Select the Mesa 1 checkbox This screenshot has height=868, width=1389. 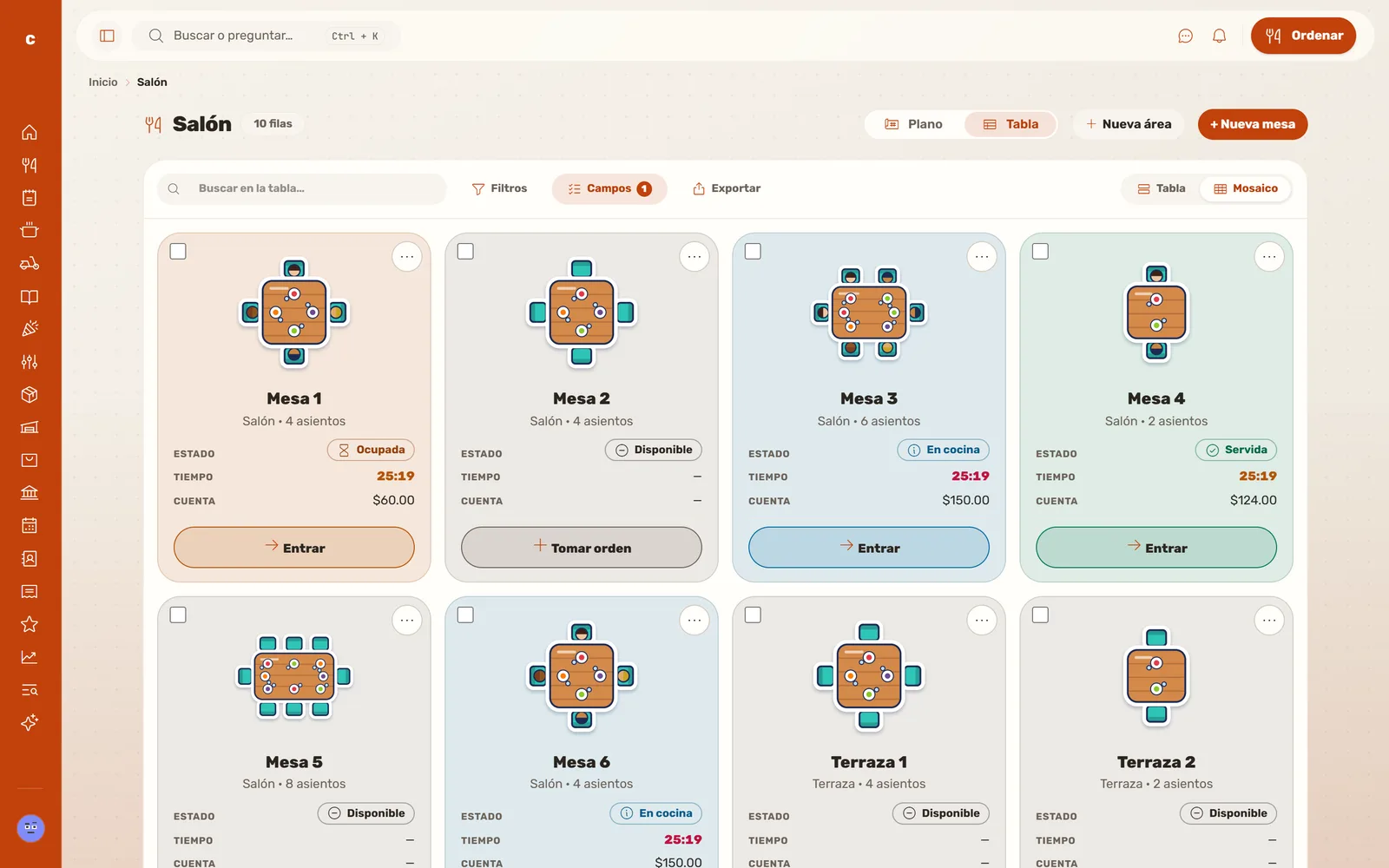point(178,252)
